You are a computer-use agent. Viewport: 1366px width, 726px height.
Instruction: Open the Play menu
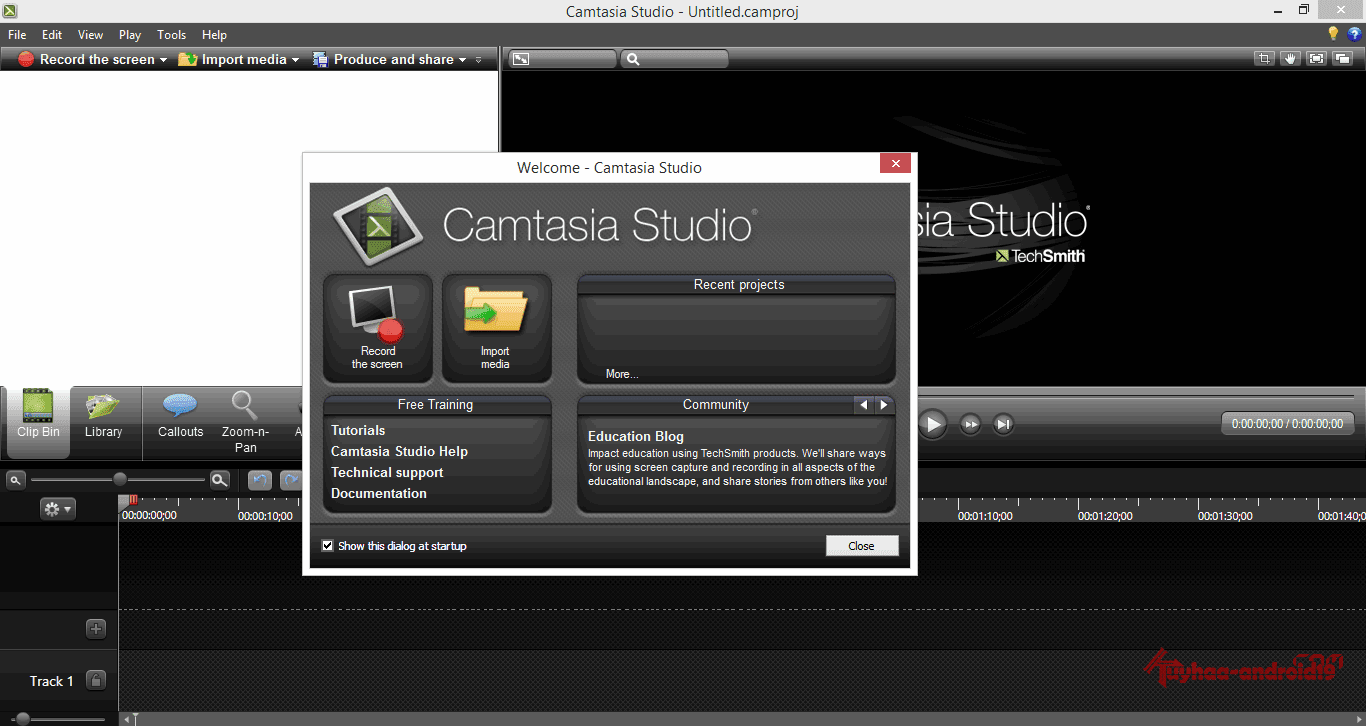click(130, 35)
